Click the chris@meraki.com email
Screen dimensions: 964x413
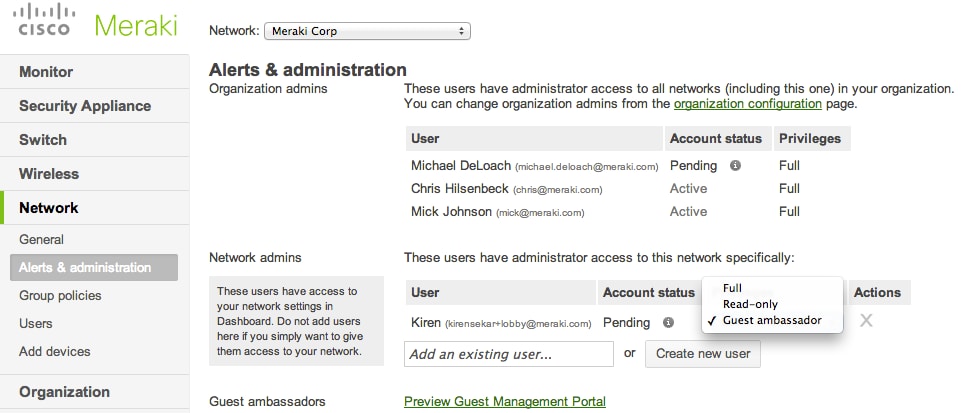(558, 190)
